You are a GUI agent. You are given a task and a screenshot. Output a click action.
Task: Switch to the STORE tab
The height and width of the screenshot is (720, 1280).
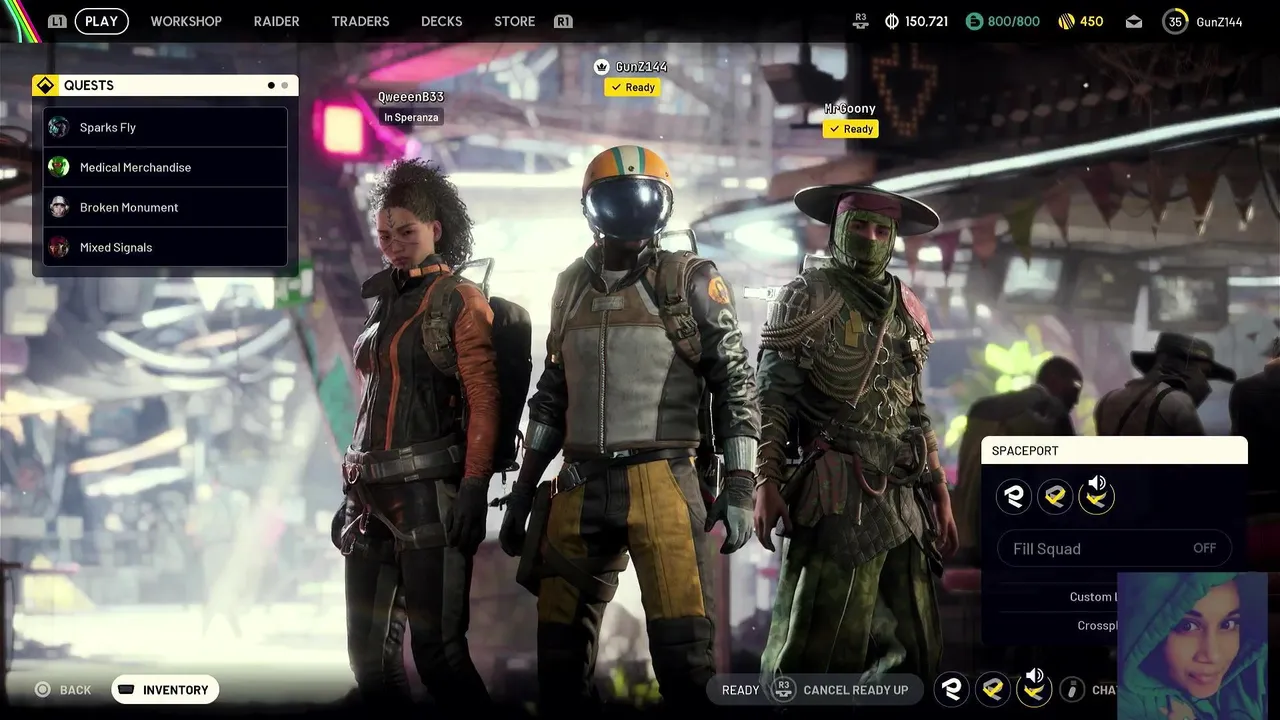514,21
